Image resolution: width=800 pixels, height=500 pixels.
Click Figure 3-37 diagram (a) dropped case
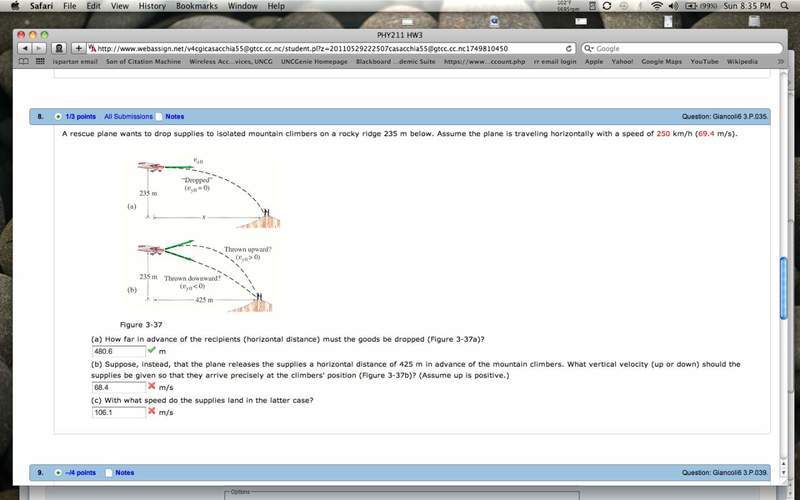(203, 193)
